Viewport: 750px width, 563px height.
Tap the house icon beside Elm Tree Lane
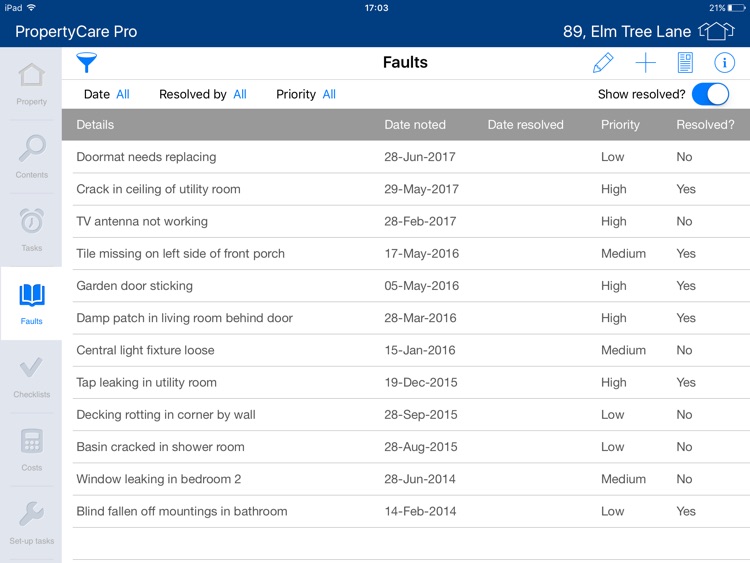tap(716, 31)
